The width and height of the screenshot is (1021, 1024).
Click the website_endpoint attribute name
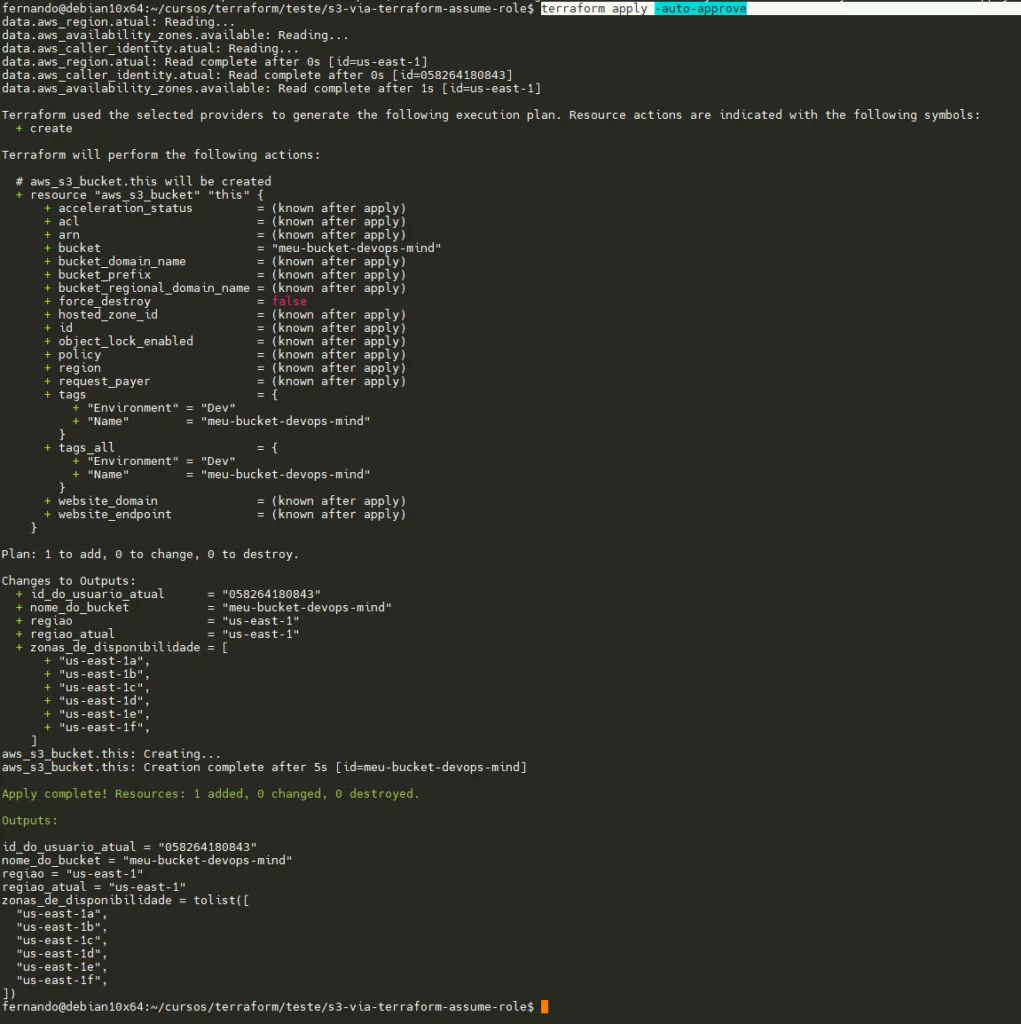pos(114,514)
